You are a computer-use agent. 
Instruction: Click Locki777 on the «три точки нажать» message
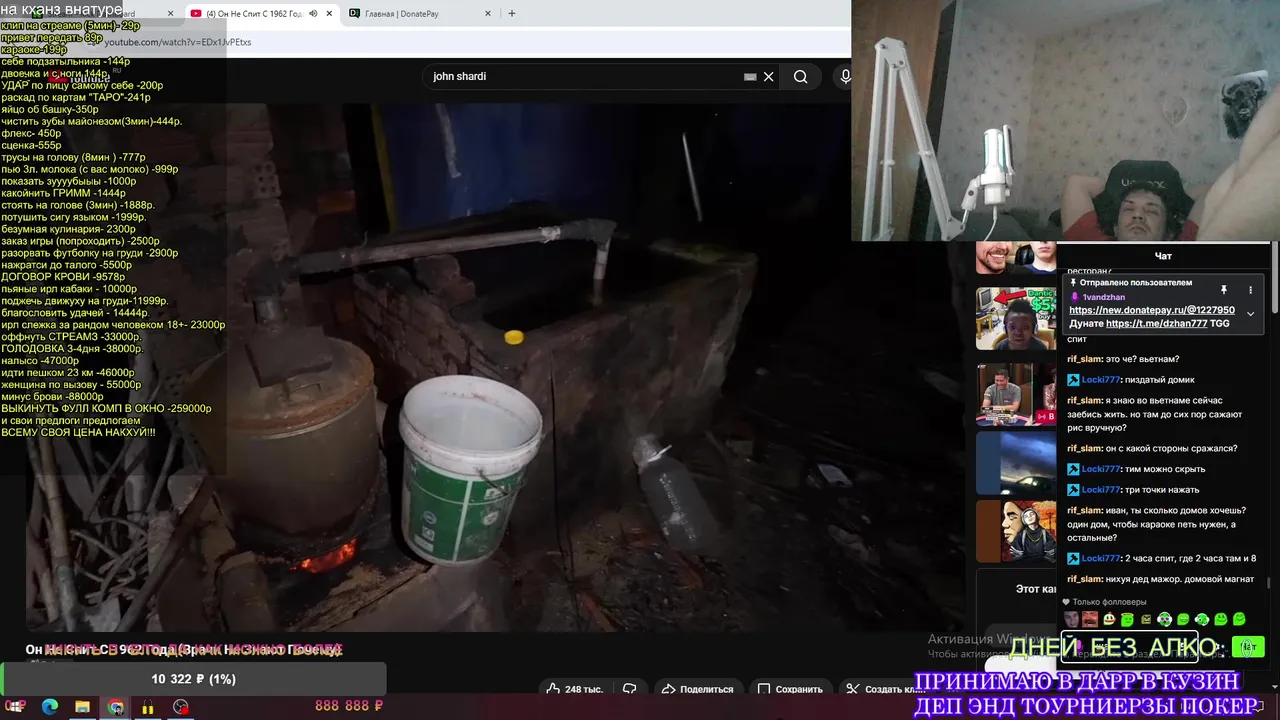coord(1101,490)
